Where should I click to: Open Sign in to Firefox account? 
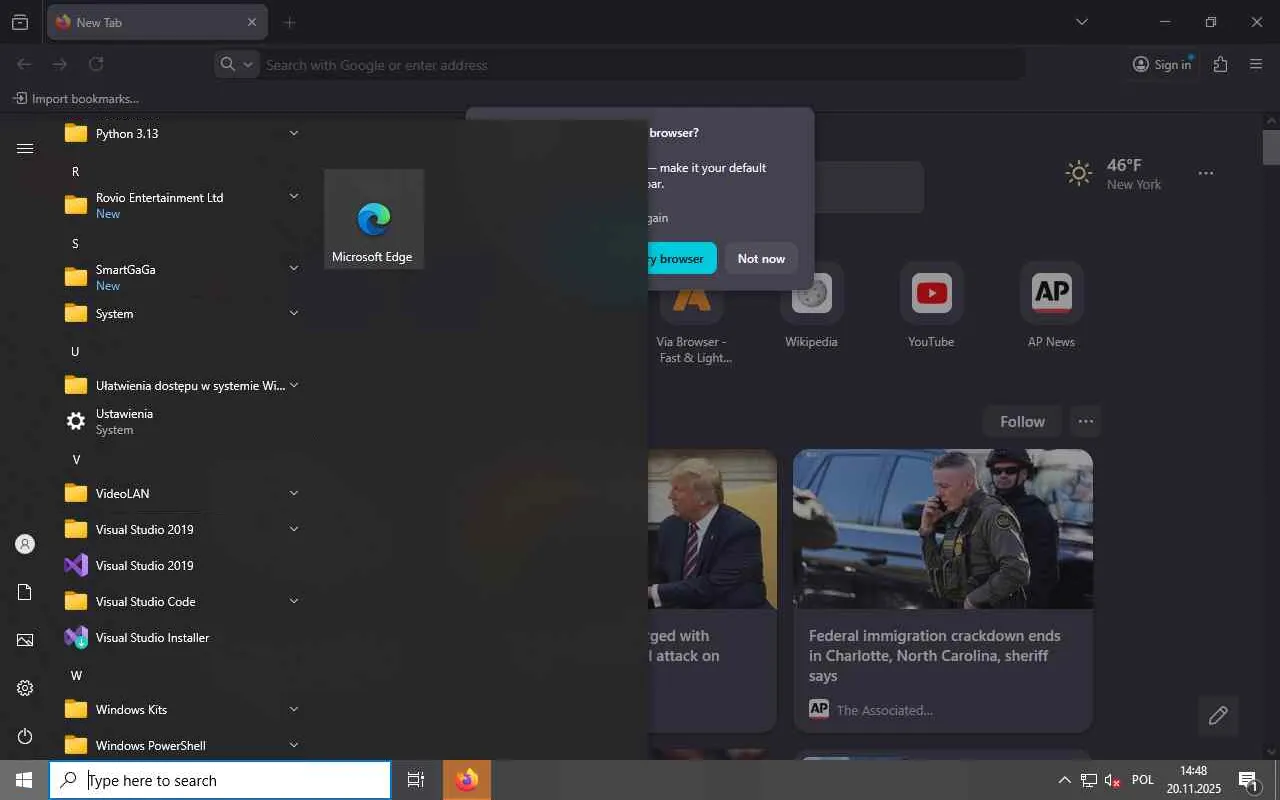click(x=1162, y=64)
